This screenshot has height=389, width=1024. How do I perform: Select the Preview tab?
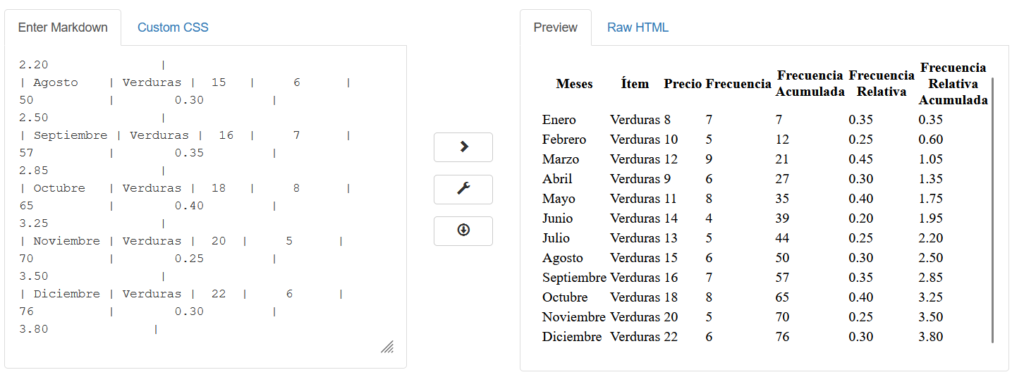coord(555,27)
